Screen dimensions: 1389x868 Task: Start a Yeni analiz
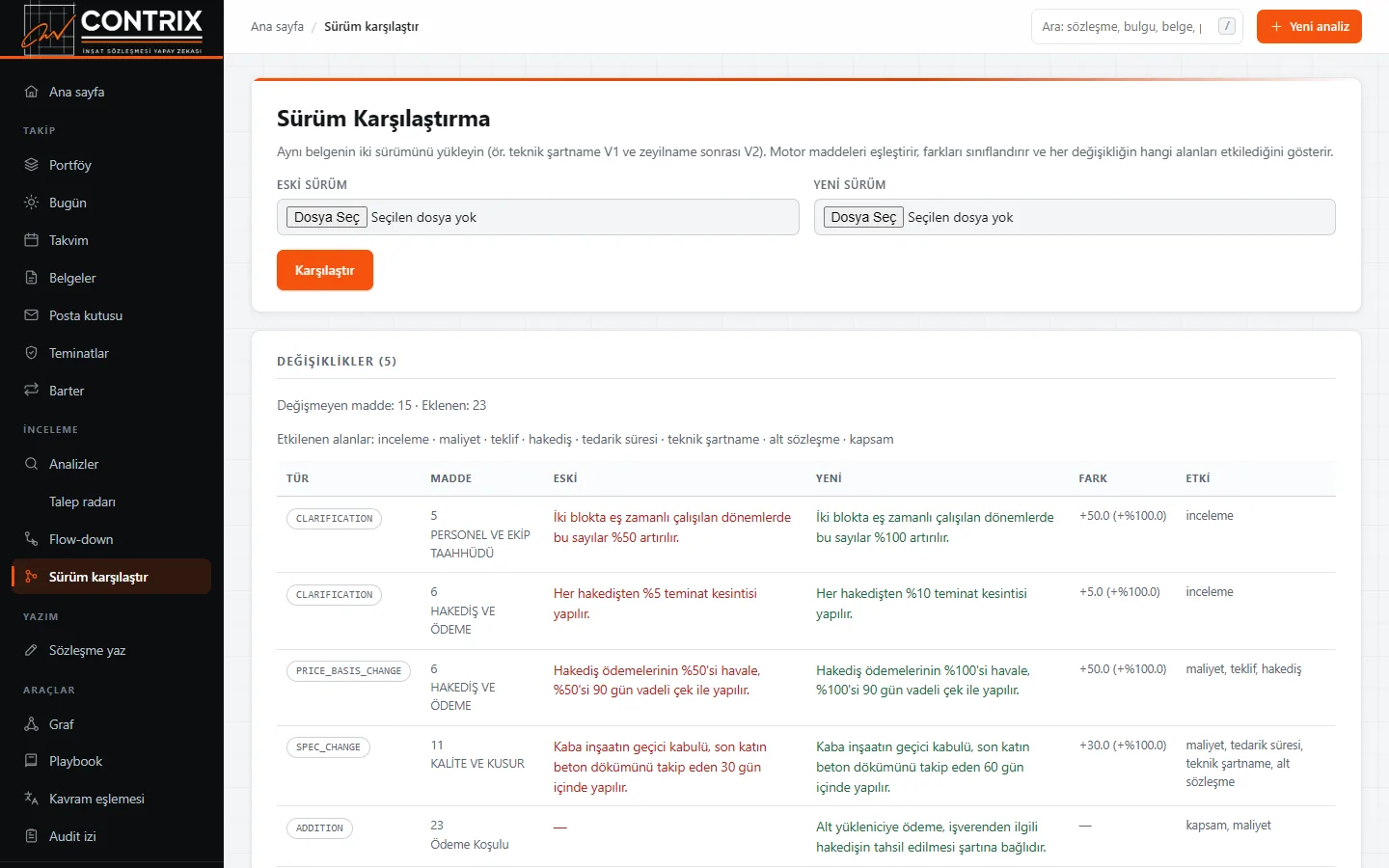(x=1309, y=27)
